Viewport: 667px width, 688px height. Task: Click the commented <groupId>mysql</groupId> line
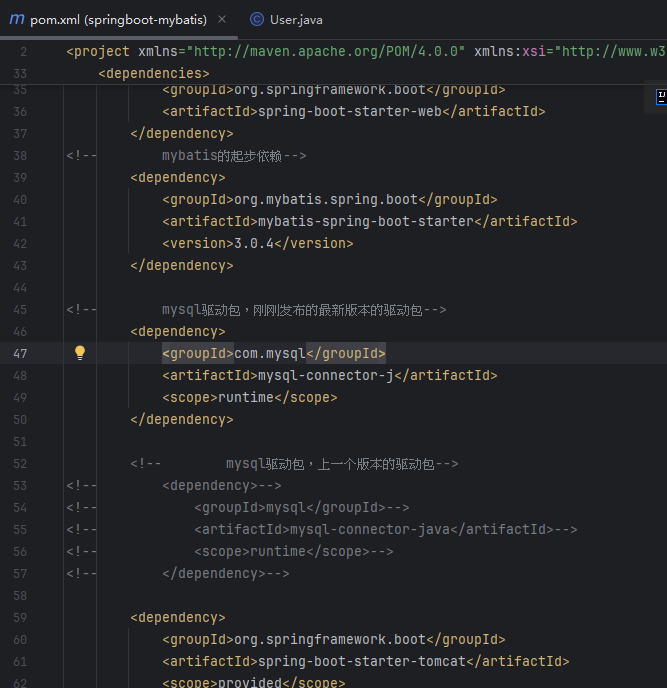pyautogui.click(x=301, y=508)
